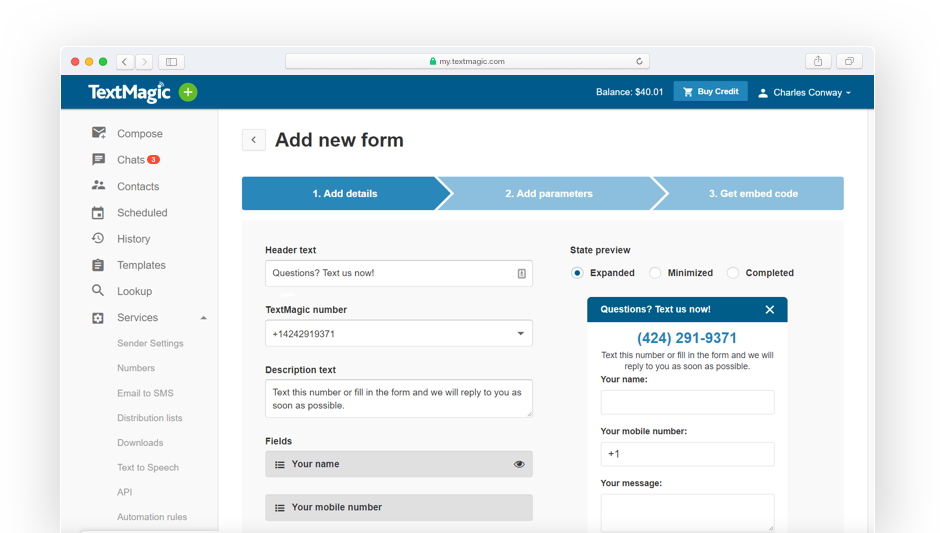Click the History clock icon
This screenshot has height=533, width=940.
98,239
